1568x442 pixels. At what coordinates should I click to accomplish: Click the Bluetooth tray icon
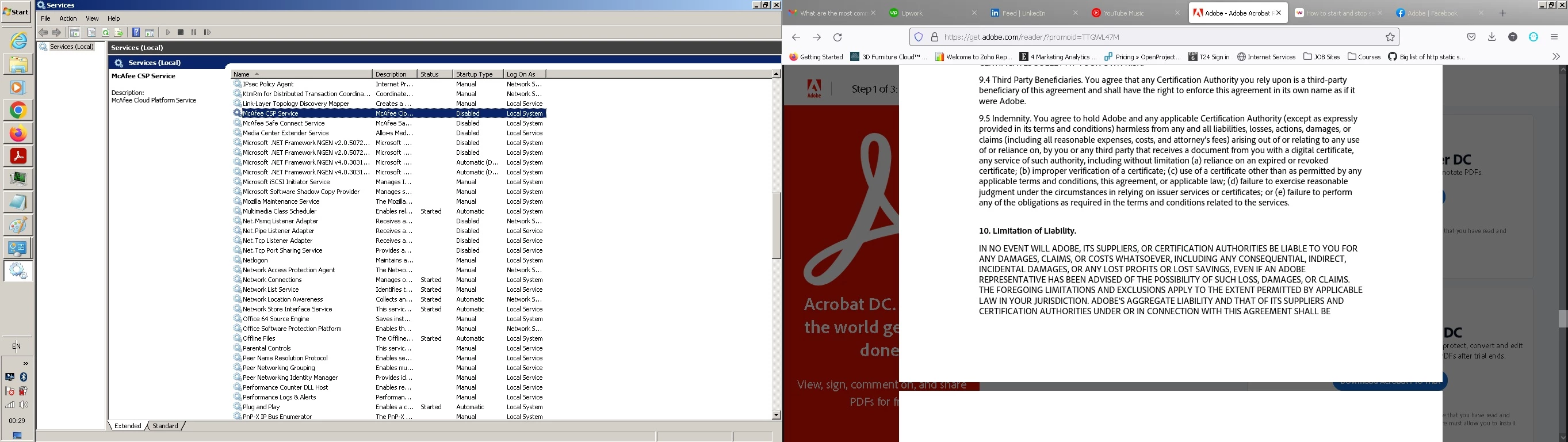tap(24, 378)
